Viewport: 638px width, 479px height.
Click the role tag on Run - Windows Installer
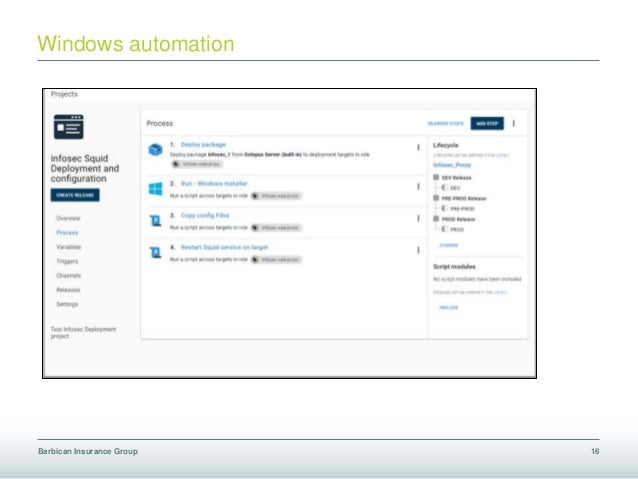(276, 196)
